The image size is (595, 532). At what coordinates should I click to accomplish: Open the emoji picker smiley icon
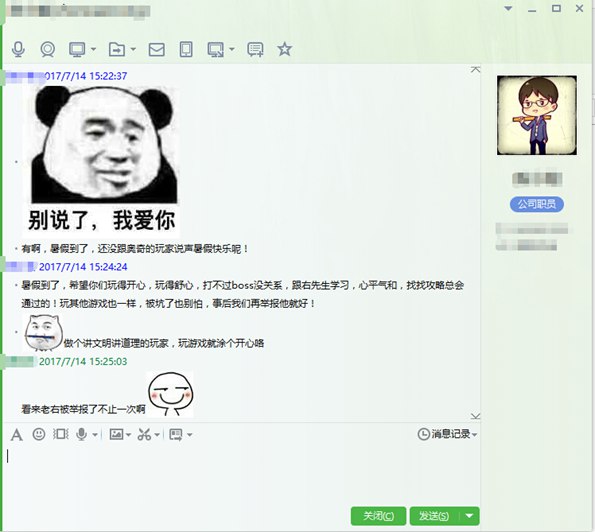pyautogui.click(x=39, y=434)
